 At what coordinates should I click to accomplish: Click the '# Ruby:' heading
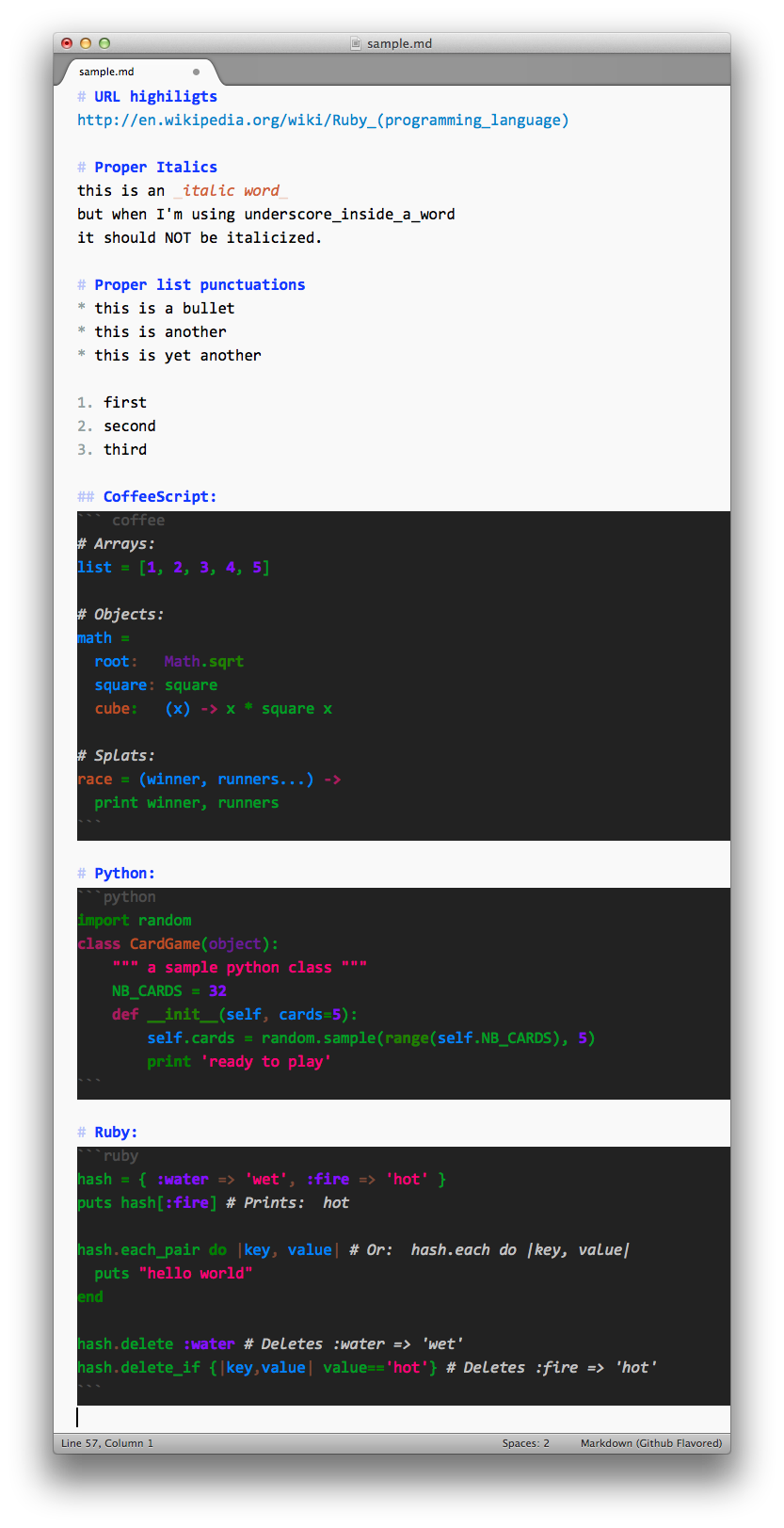107,1133
